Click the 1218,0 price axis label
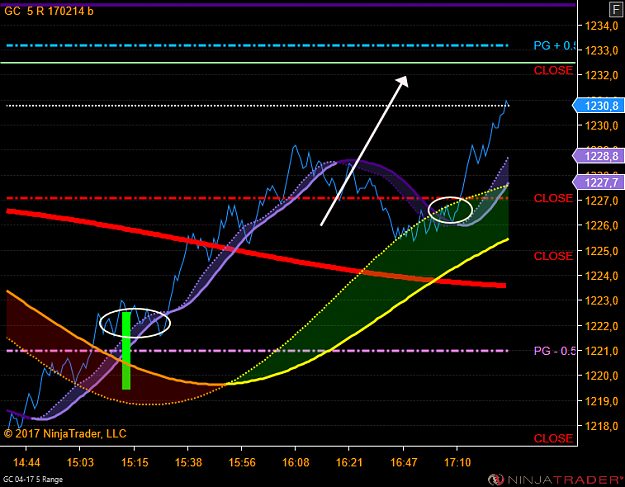Screen dimensions: 625x487 click(601, 426)
